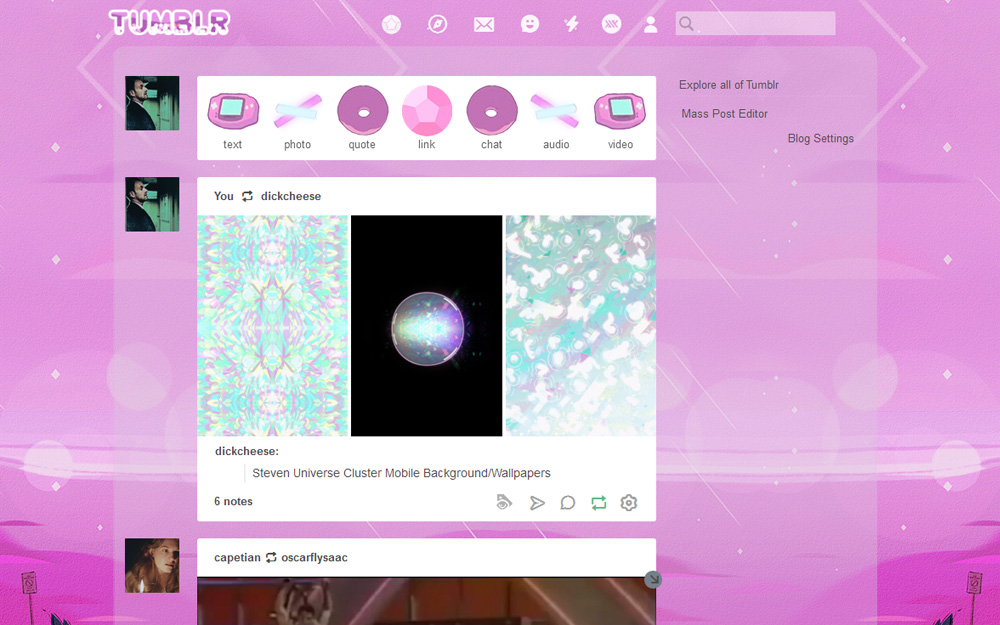Screen dimensions: 1000x625
Task: Open the compass explore icon
Action: (x=437, y=24)
